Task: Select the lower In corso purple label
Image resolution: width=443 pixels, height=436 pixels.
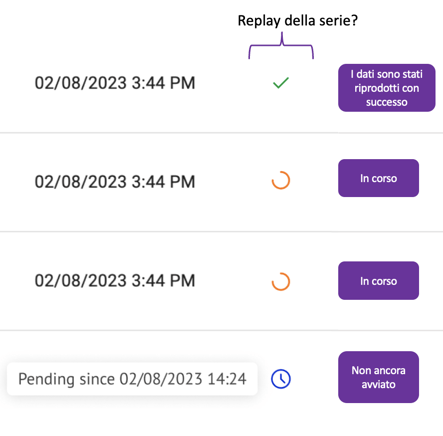Action: pos(378,281)
